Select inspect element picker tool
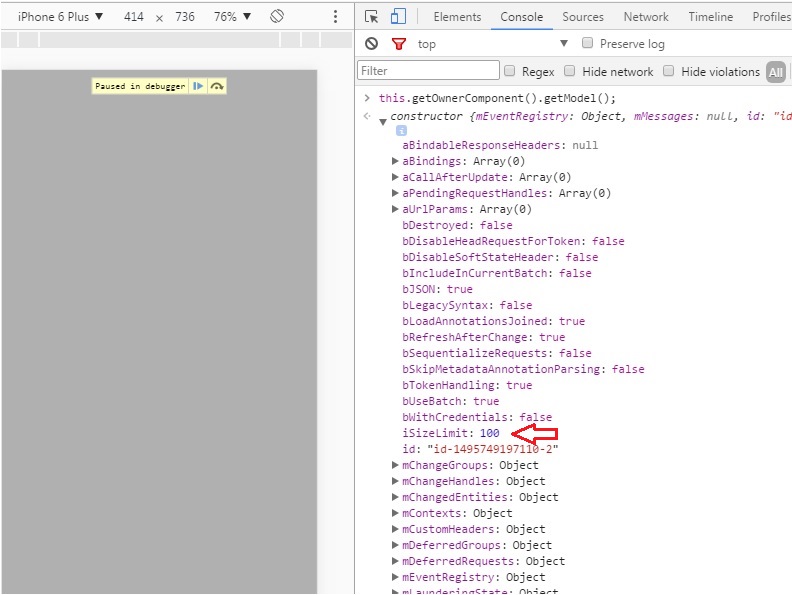Screen dimensions: 792x595 pos(371,17)
